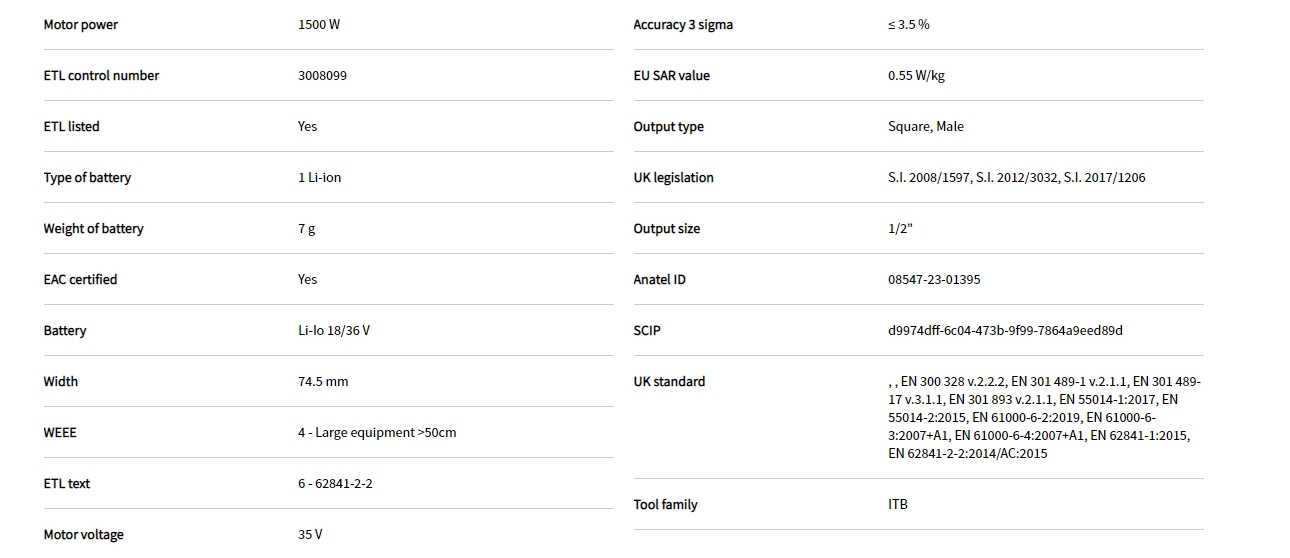Click the EAC certified row label
The height and width of the screenshot is (558, 1290).
[x=80, y=280]
